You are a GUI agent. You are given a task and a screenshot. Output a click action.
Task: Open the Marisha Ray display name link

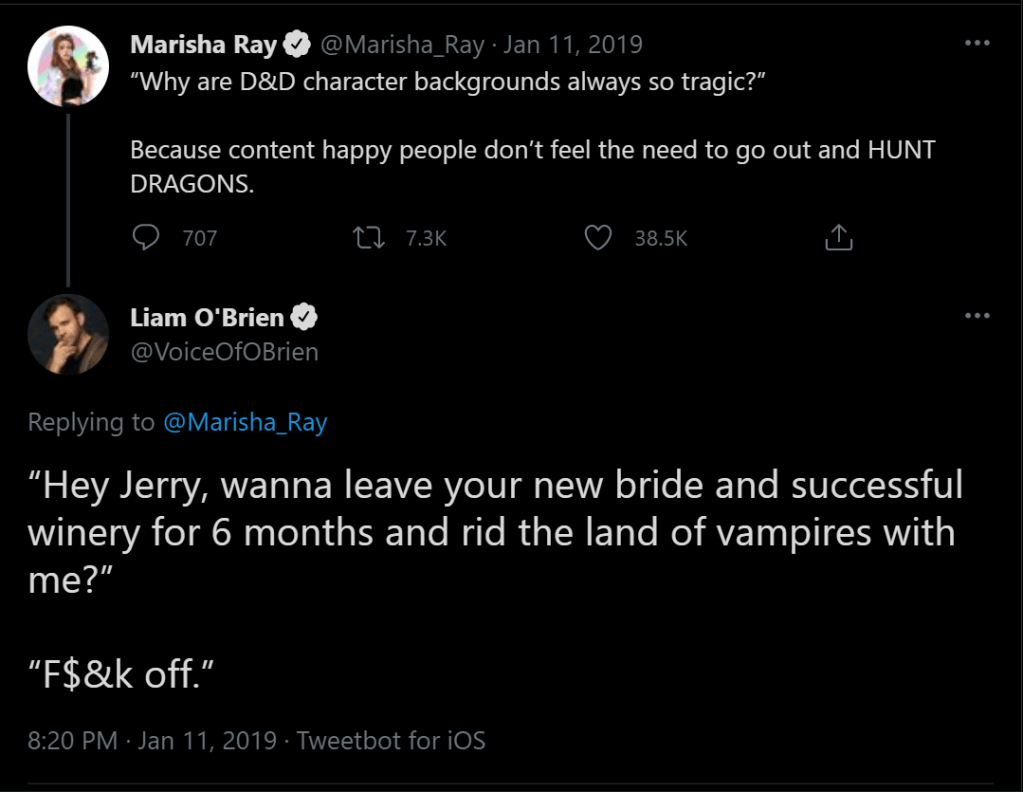click(203, 45)
